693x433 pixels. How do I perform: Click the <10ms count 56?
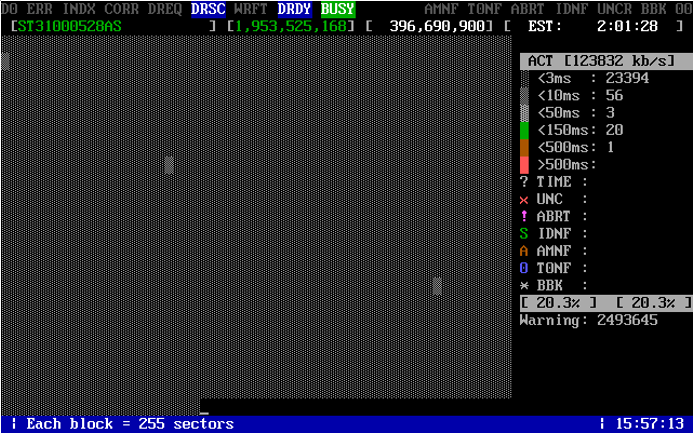(615, 95)
